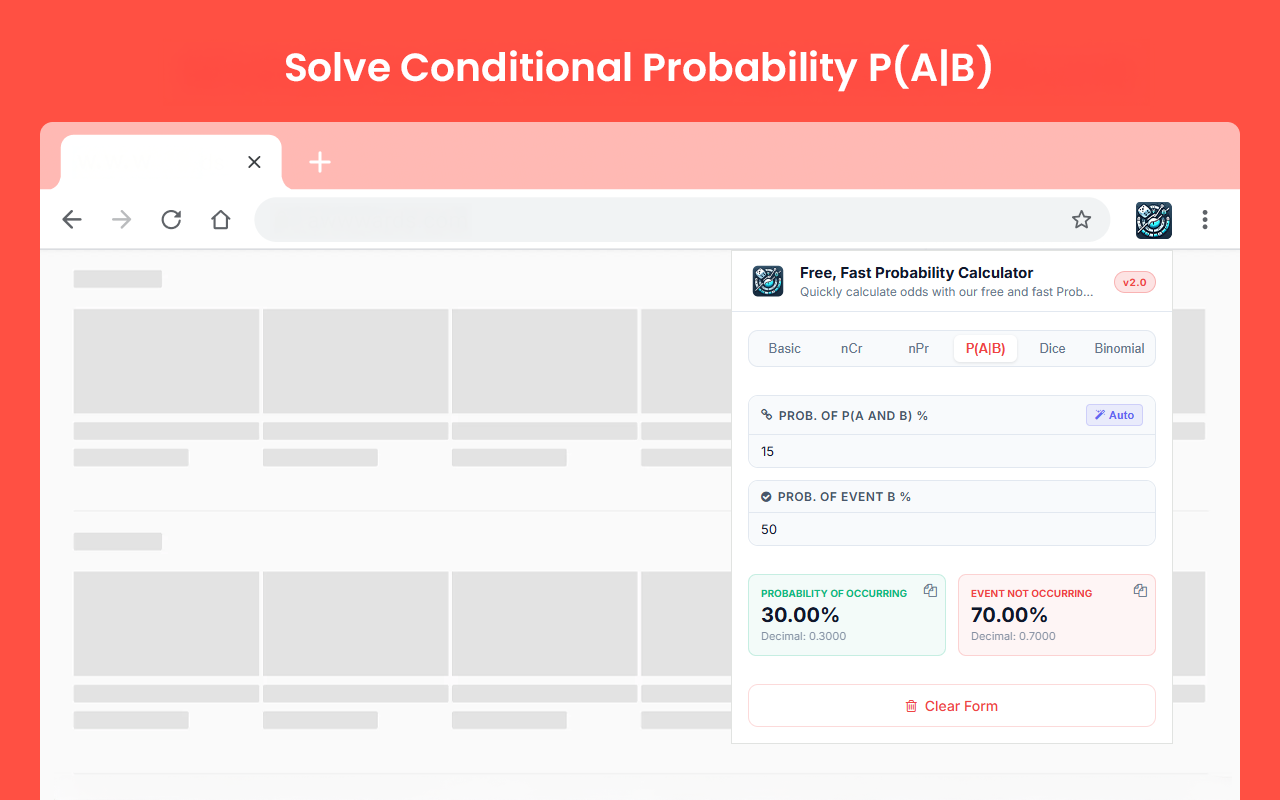The image size is (1280, 800).
Task: Navigate back with the left arrow
Action: [x=72, y=220]
